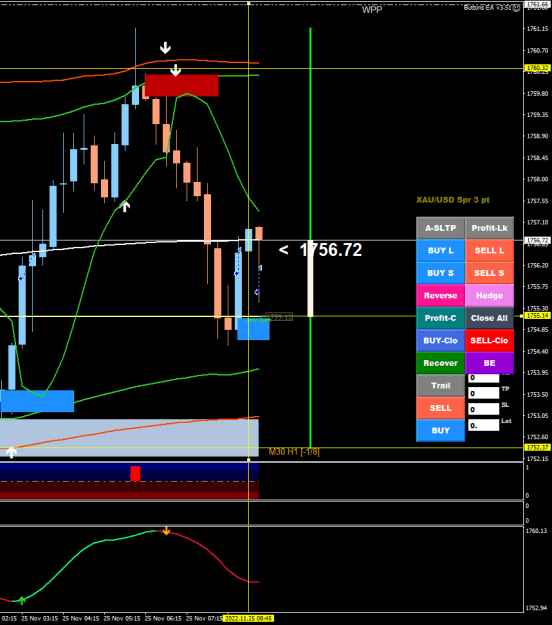Click the red block in the indicator strip
The image size is (552, 625).
(x=135, y=473)
